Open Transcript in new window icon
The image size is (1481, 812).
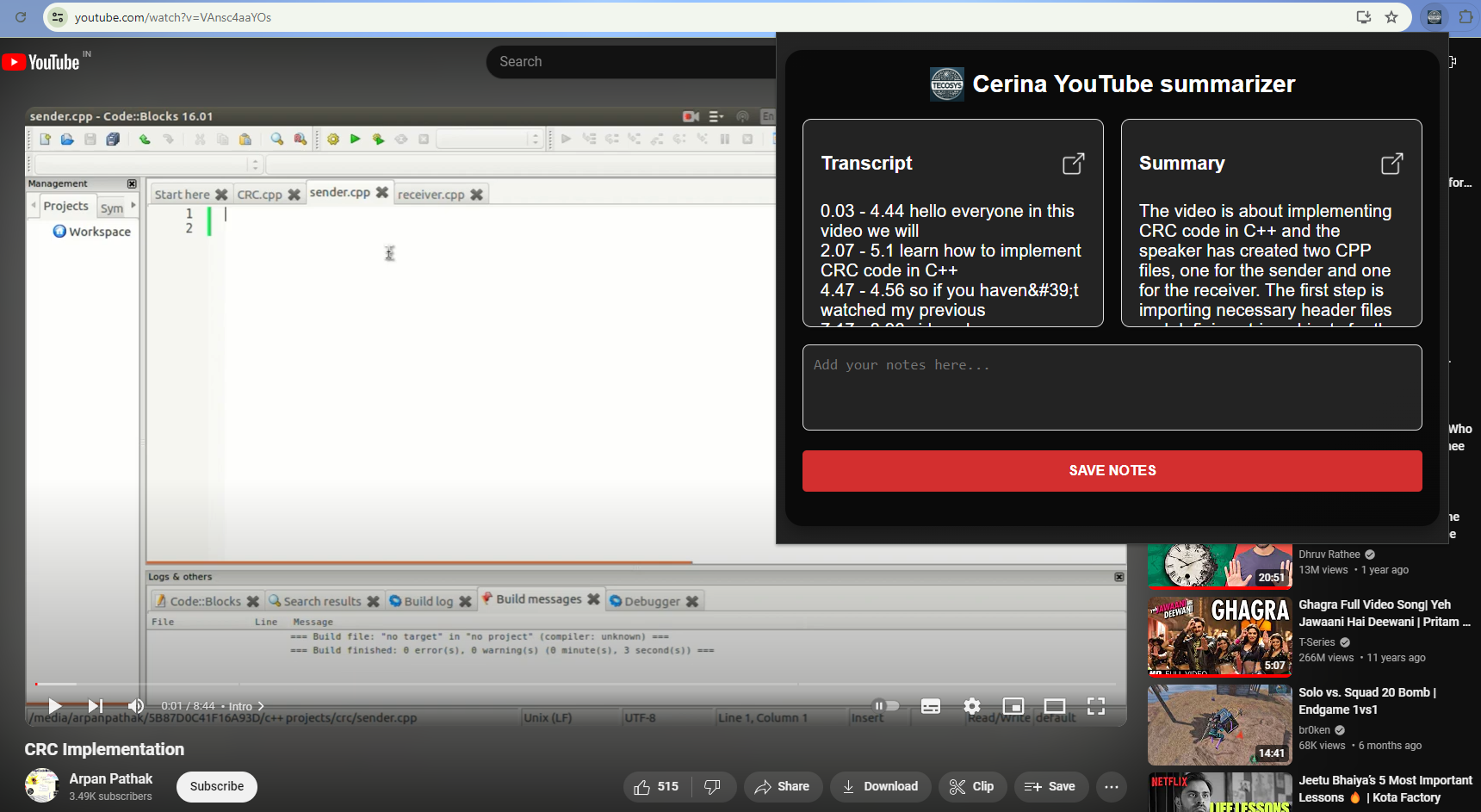[1073, 164]
